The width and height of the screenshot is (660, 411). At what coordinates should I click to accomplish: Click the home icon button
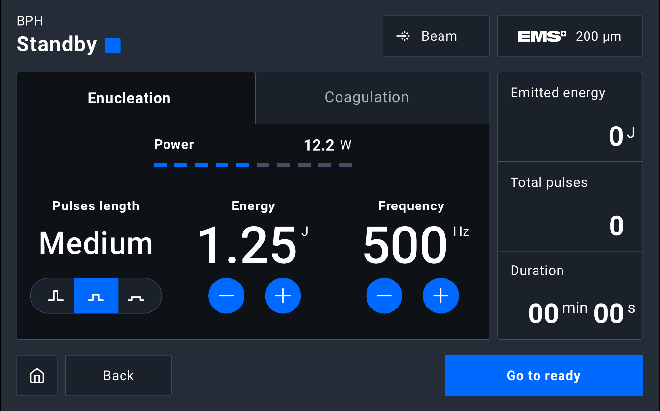[37, 376]
